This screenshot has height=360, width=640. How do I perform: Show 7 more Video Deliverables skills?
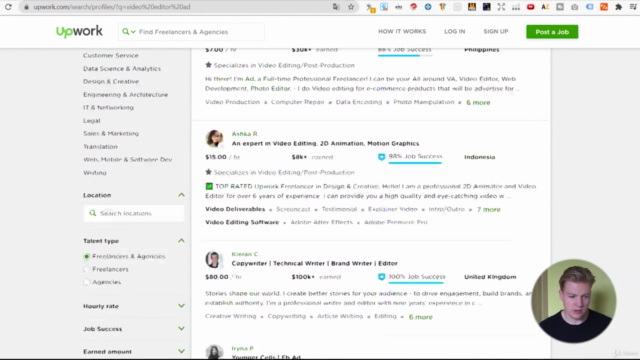click(489, 209)
